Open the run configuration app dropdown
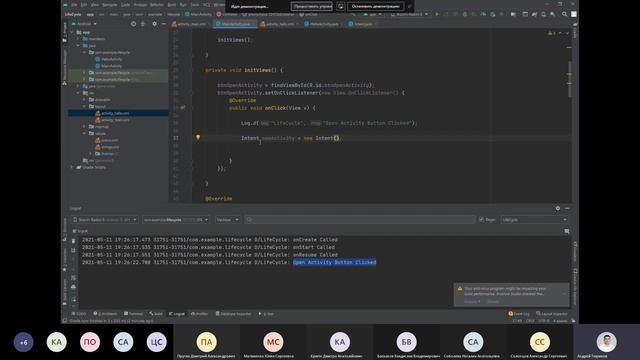This screenshot has height=360, width=640. point(373,14)
